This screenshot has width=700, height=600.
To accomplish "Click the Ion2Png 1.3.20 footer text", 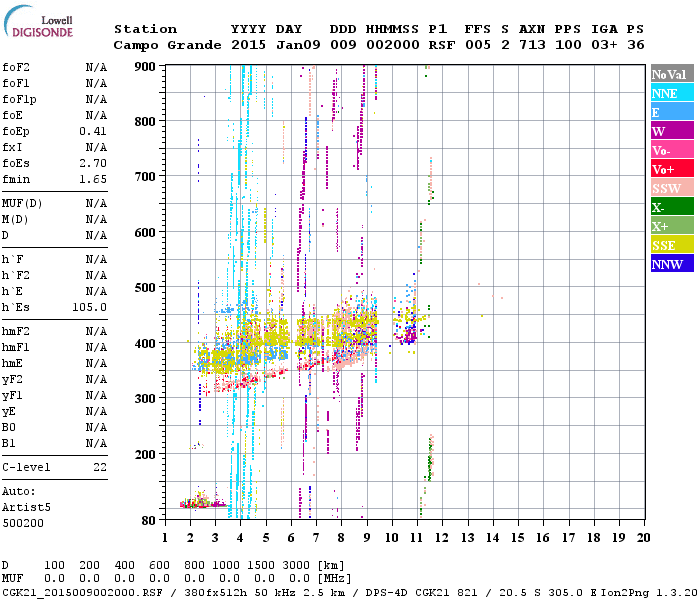I will [x=649, y=592].
